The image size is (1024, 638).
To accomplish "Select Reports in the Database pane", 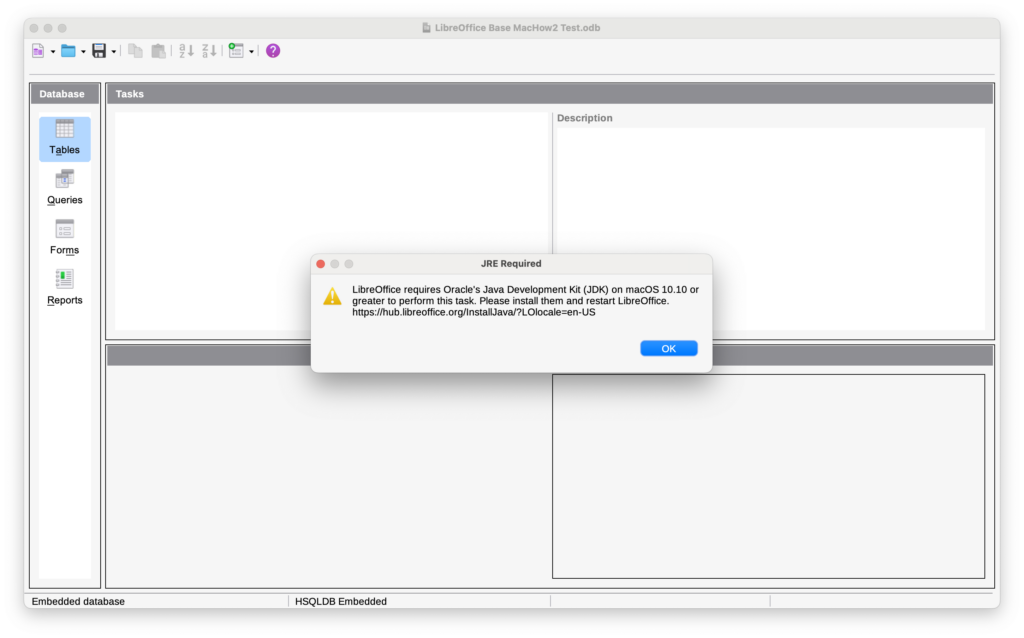I will 65,288.
